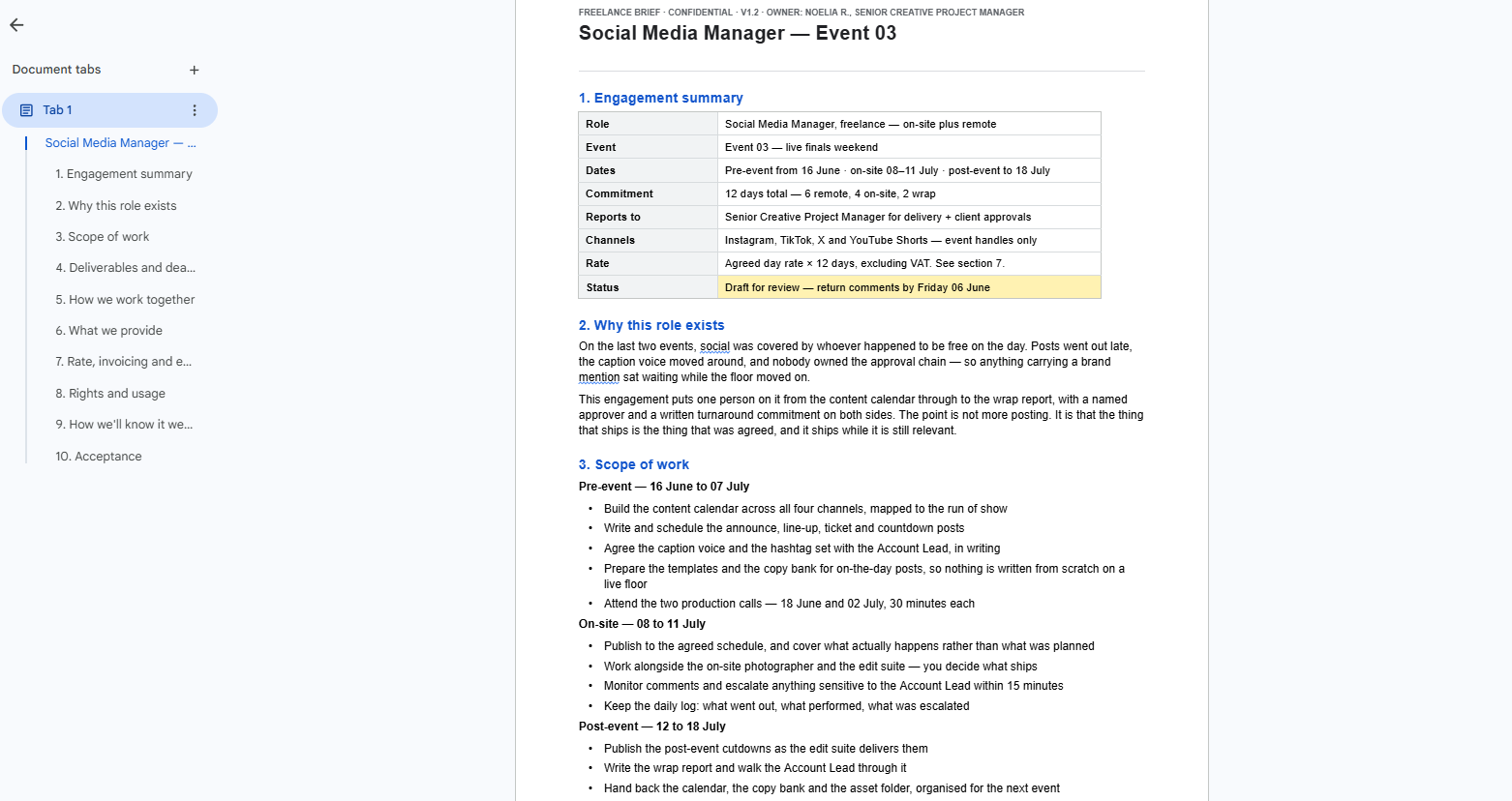Click bullet 'Work alongside the on-site photographer'
Image resolution: width=1512 pixels, height=801 pixels.
821,667
